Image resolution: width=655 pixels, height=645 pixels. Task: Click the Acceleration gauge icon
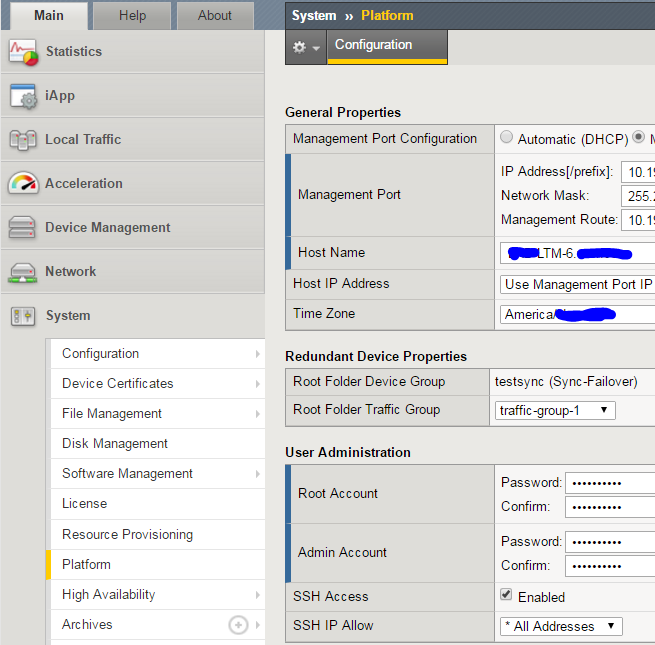tap(23, 184)
